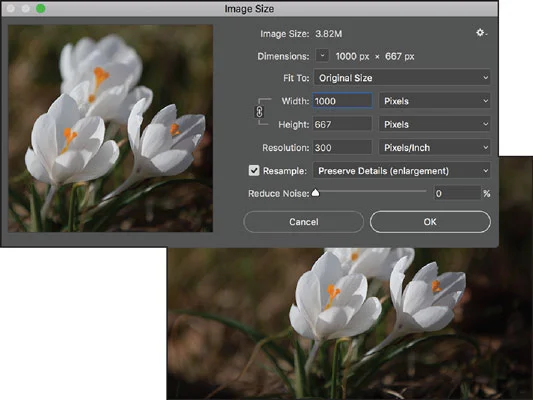
Task: Click the Cancel button
Action: (304, 222)
